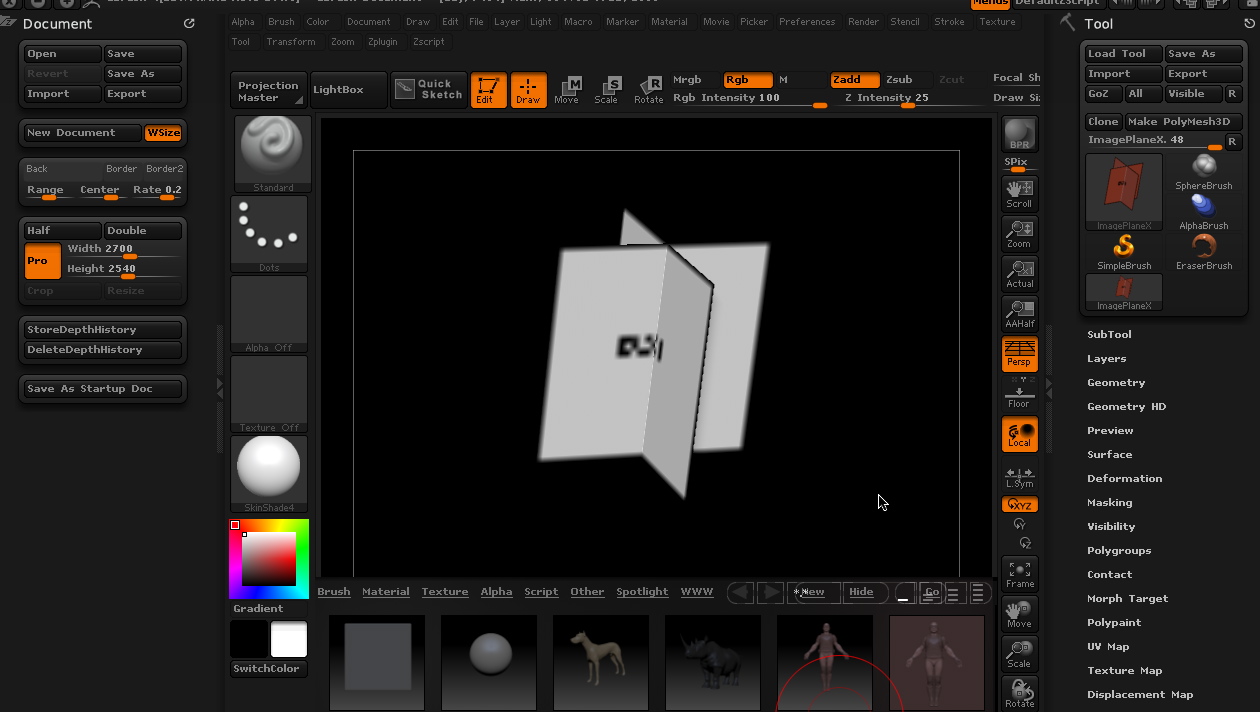This screenshot has width=1260, height=712.
Task: Expand the Displacement Map subpalette
Action: click(x=1140, y=695)
